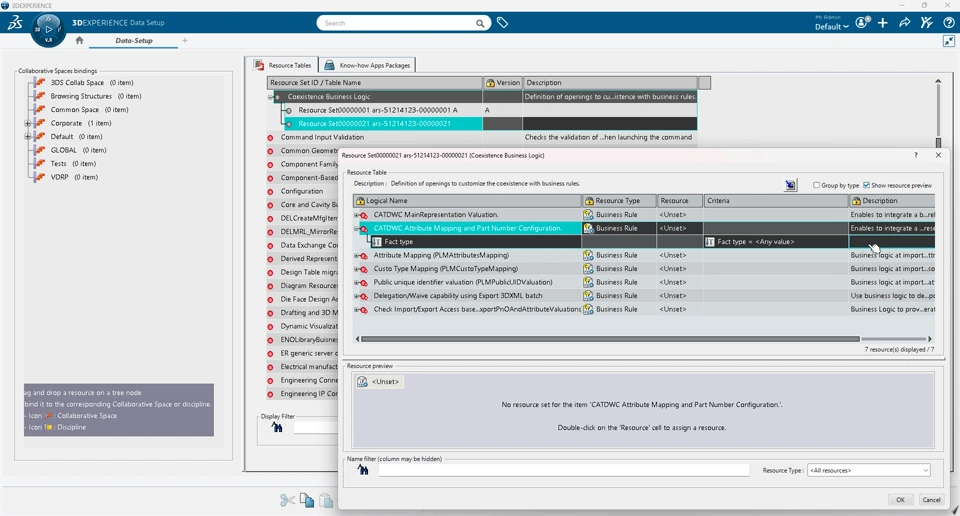The width and height of the screenshot is (960, 516).
Task: Select Check Import/Export Access row
Action: coord(477,309)
